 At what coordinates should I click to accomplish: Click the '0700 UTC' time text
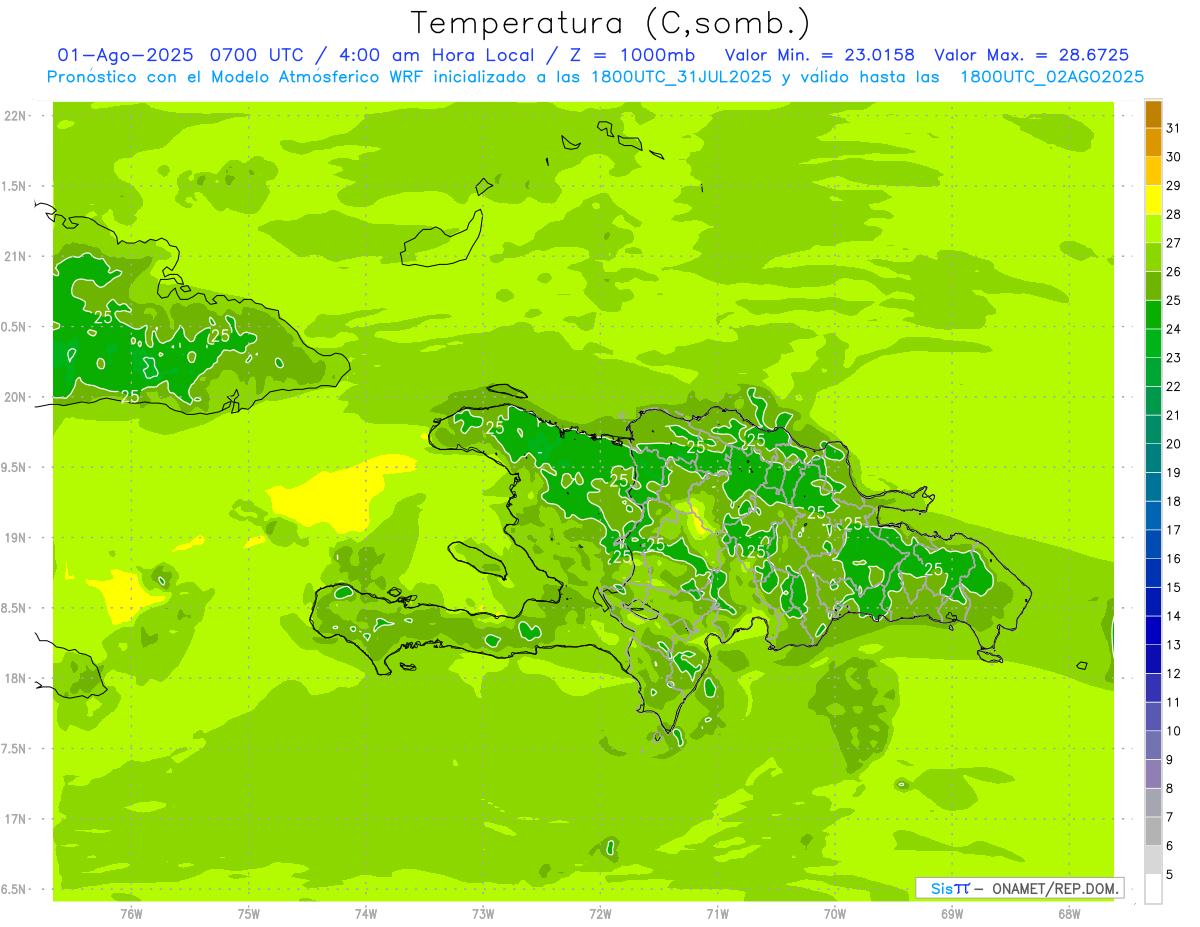pos(256,55)
